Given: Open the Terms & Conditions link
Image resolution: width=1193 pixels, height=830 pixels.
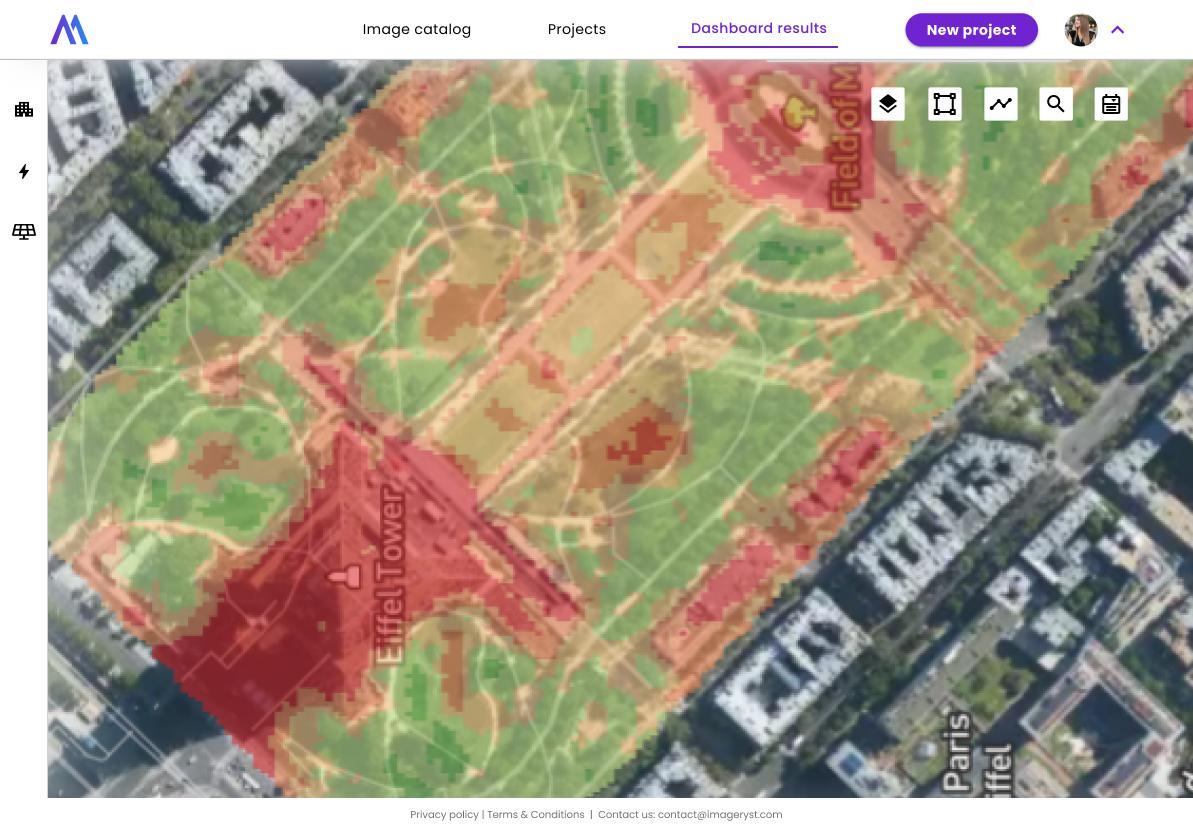Looking at the screenshot, I should (536, 815).
